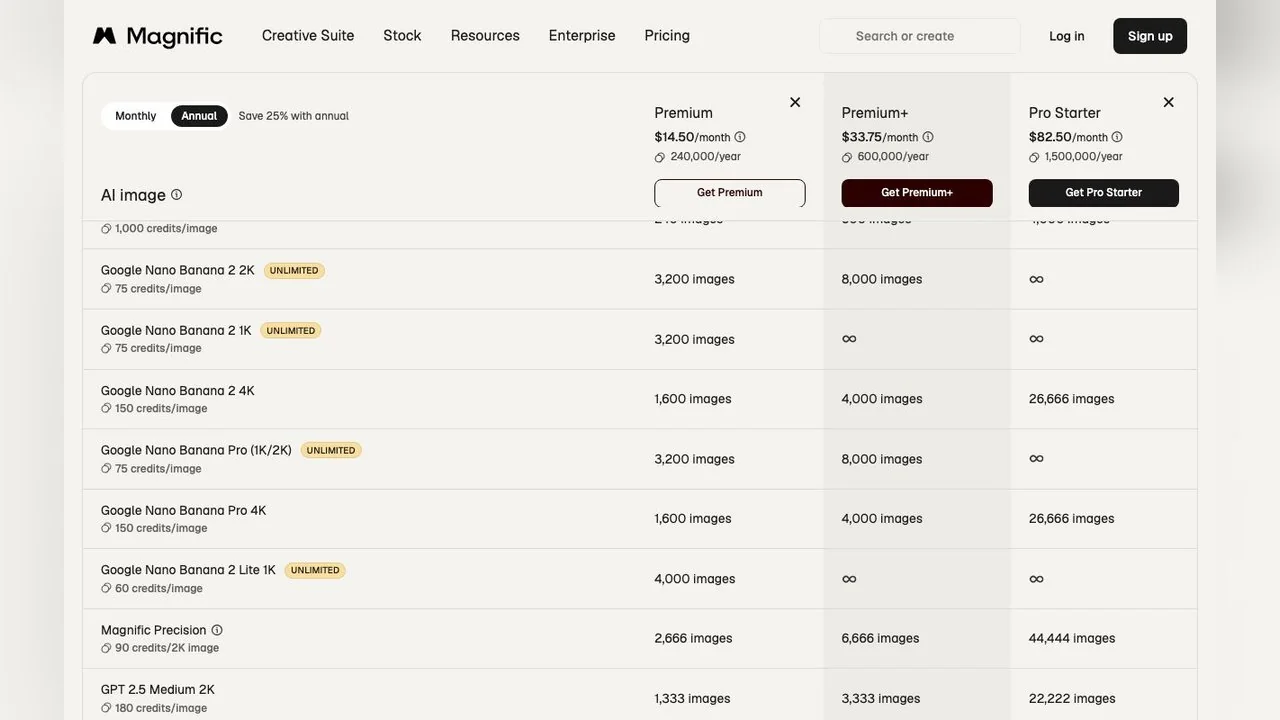Click Pro Starter infinity symbol for Nano Banana Pro (1K/2K)
The height and width of the screenshot is (720, 1280).
pyautogui.click(x=1036, y=459)
